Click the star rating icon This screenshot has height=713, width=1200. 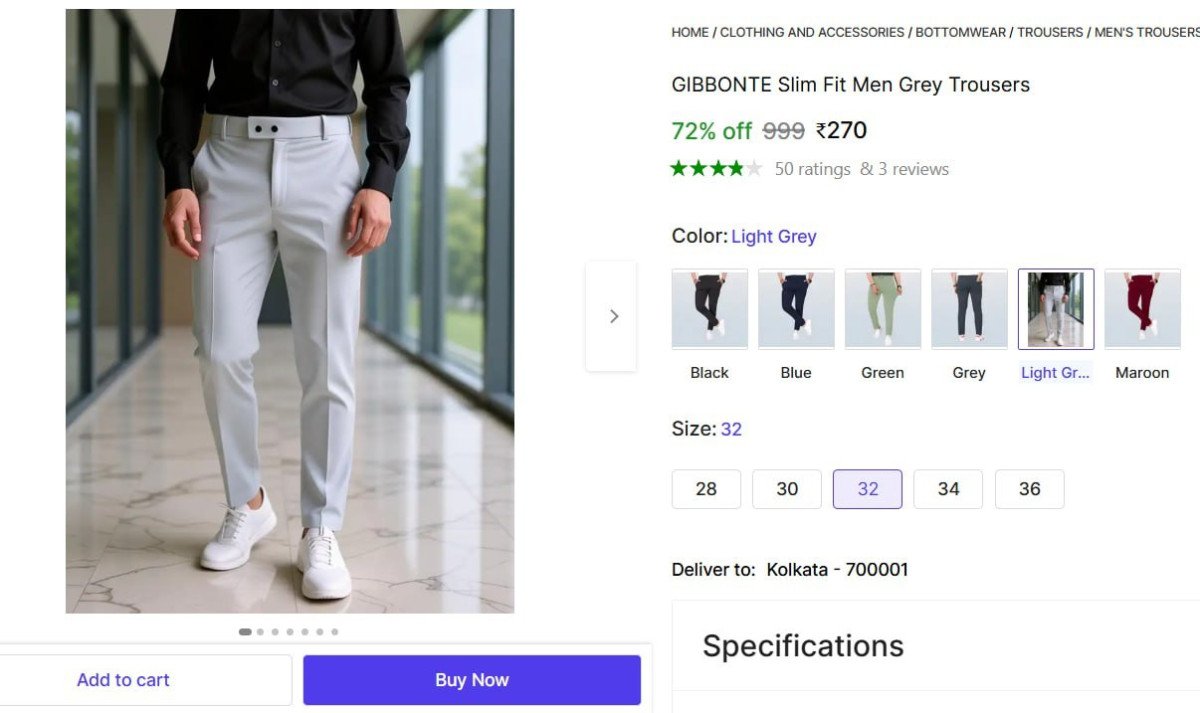[716, 168]
